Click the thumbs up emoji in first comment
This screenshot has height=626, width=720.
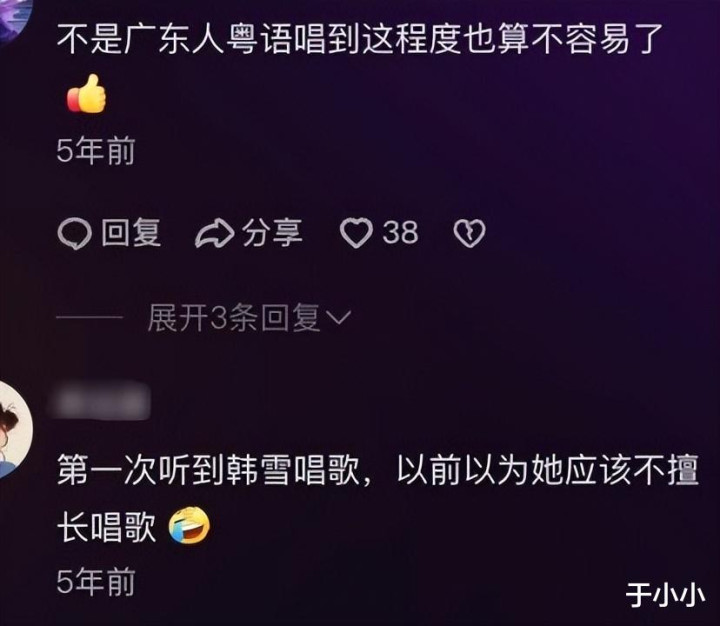[87, 94]
